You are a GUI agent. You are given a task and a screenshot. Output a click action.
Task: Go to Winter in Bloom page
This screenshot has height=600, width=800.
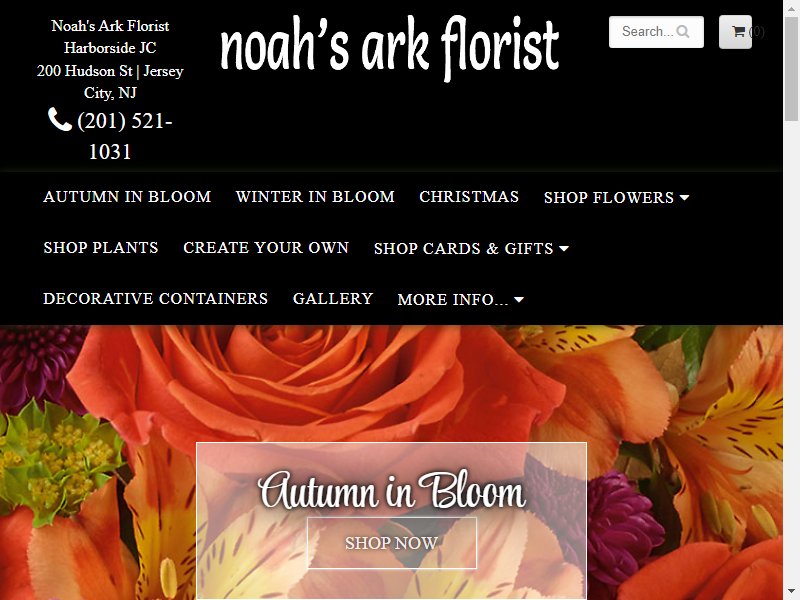(x=315, y=197)
